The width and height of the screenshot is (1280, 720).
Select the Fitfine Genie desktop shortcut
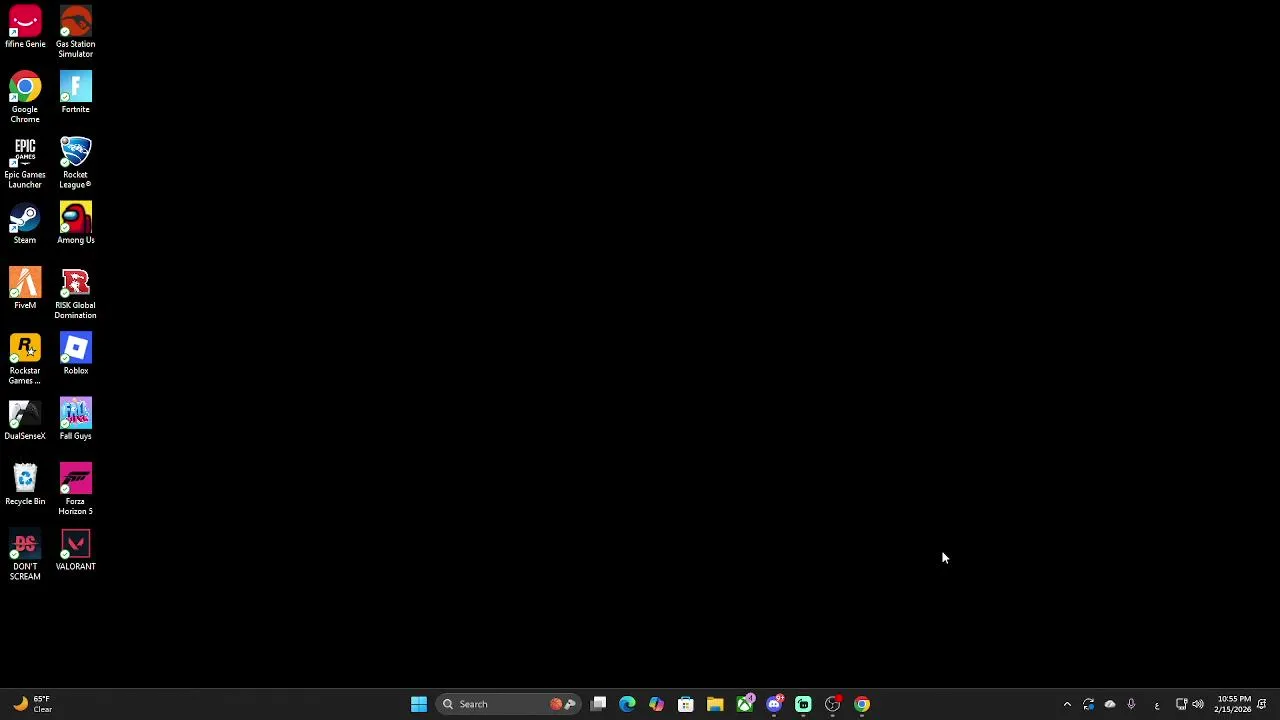[25, 27]
